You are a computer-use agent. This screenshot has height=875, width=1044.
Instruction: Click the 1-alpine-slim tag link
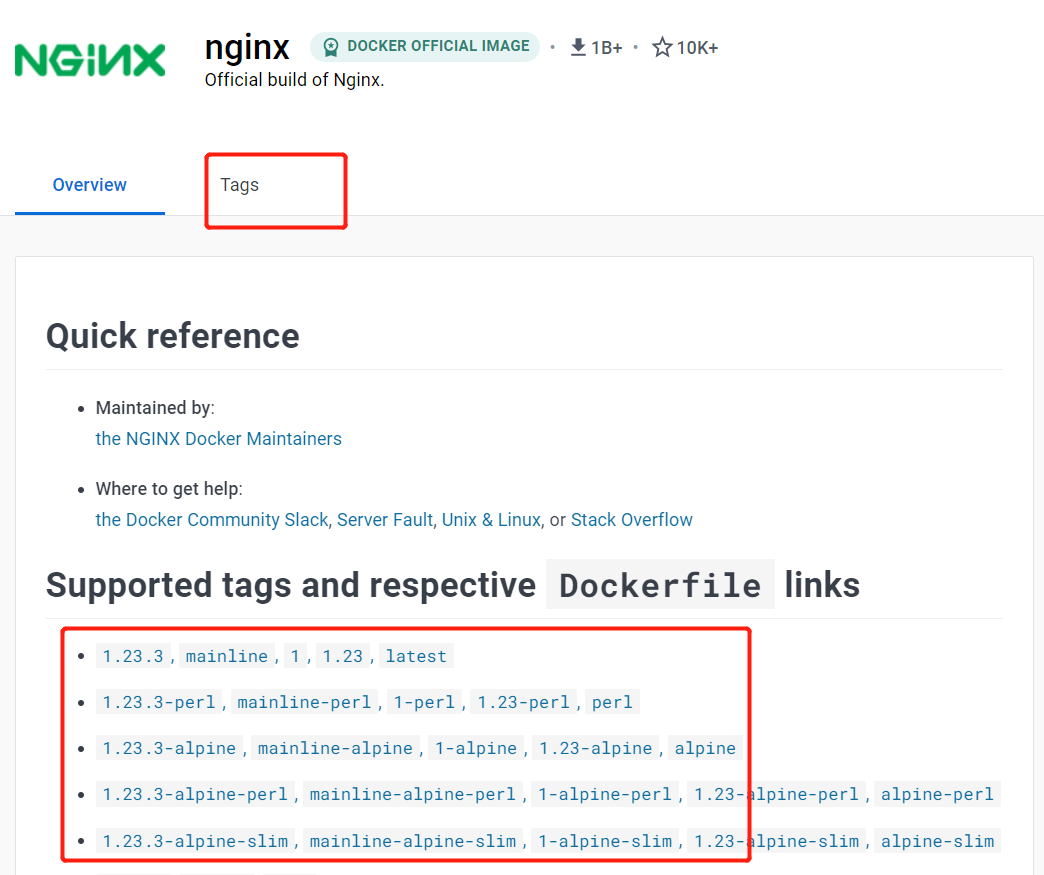pos(605,842)
